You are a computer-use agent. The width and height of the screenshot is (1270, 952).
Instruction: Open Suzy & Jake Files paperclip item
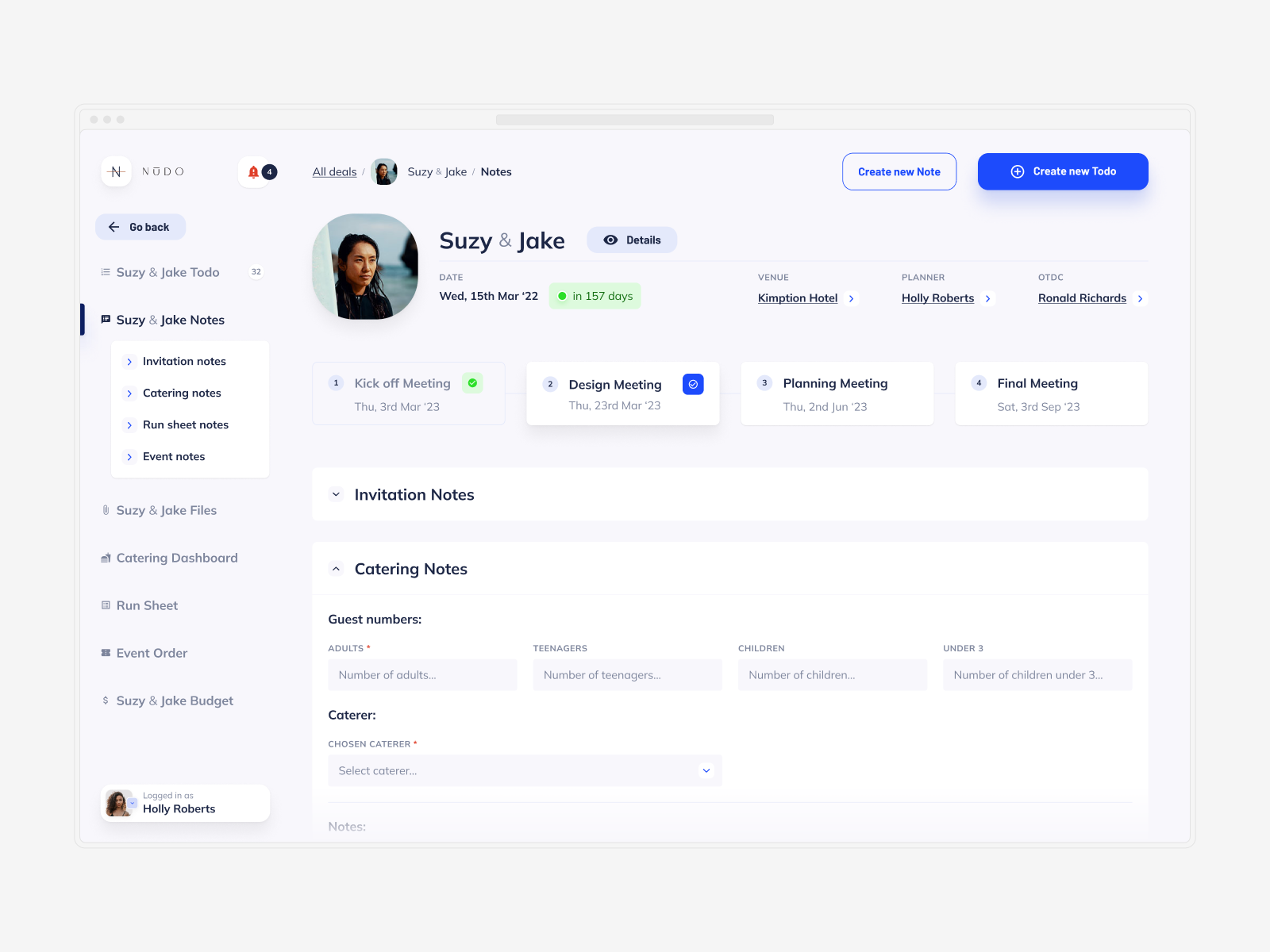point(166,510)
